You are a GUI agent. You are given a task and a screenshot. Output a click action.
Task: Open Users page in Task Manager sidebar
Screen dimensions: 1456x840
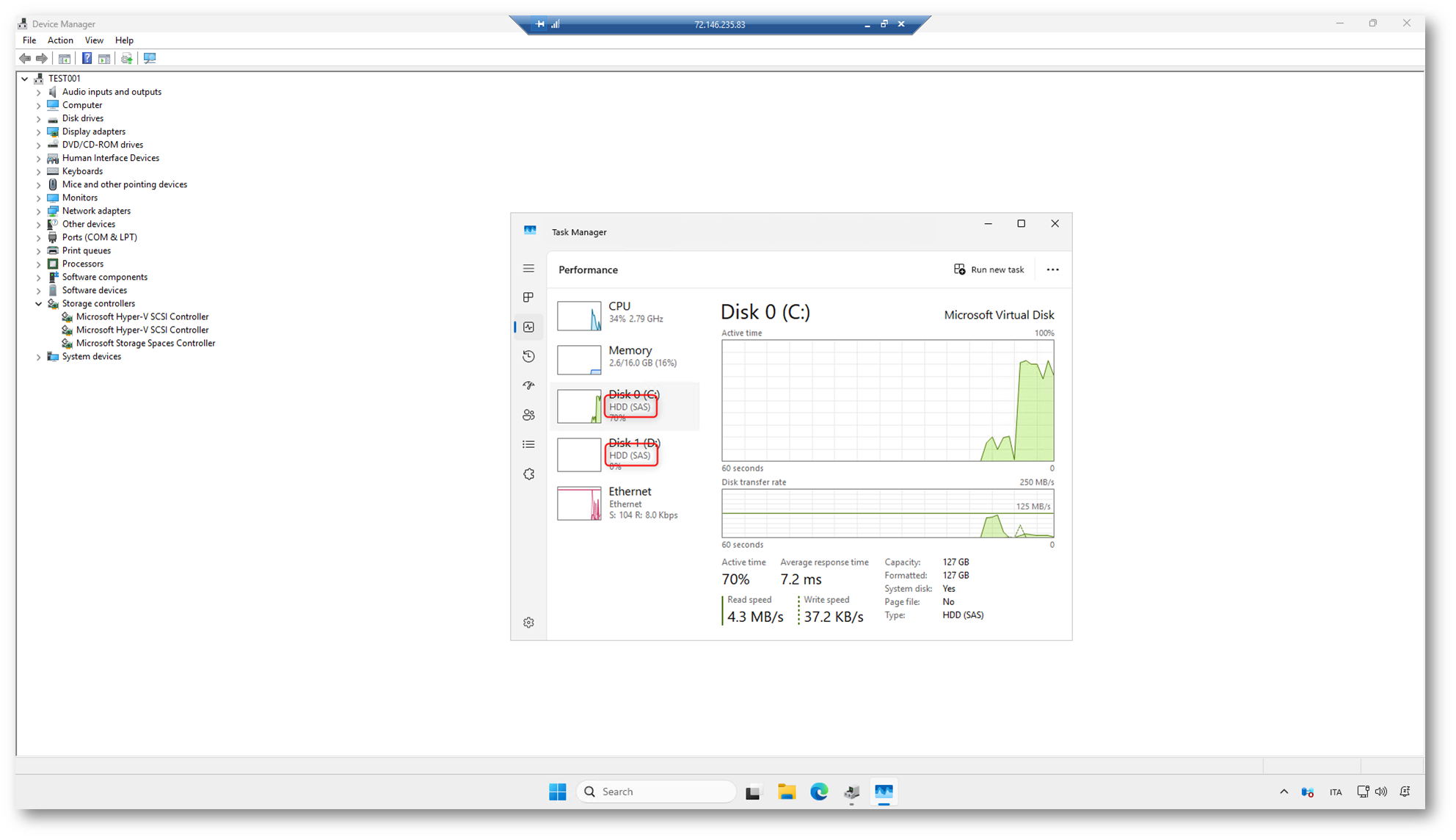tap(528, 415)
